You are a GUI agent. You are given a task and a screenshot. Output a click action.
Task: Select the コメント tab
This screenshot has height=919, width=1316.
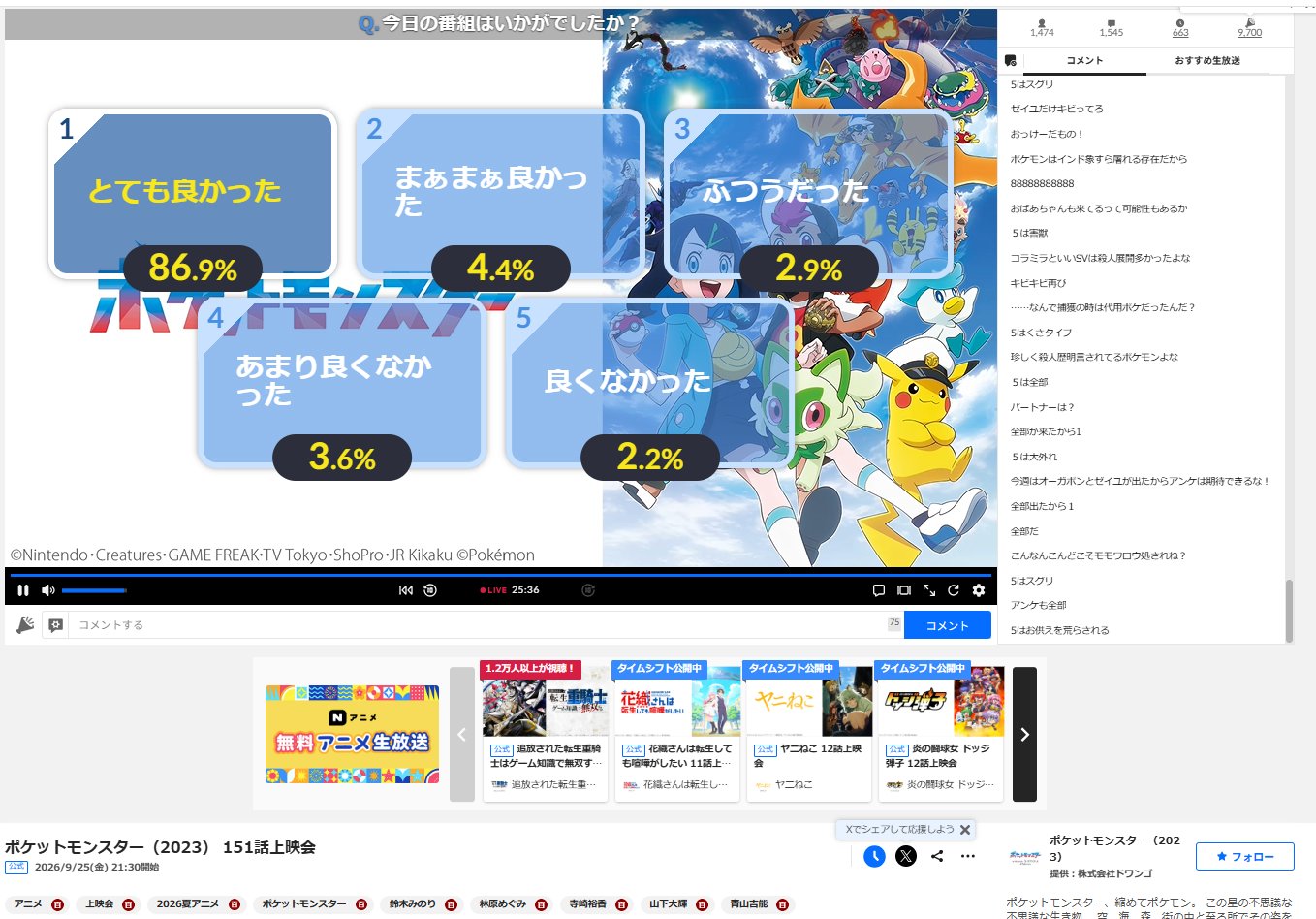click(x=1084, y=61)
